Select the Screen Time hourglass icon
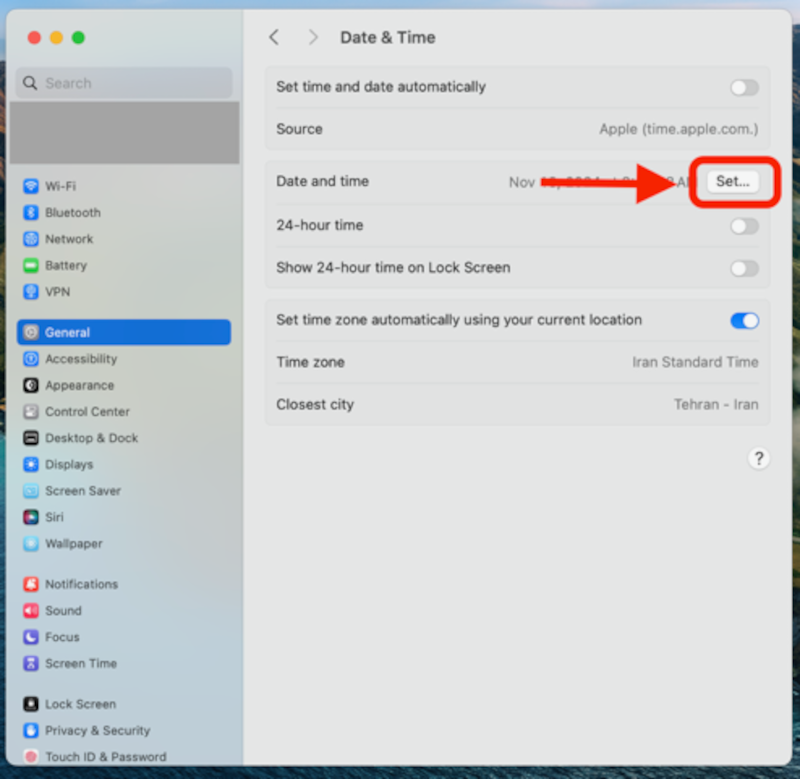 pos(31,663)
